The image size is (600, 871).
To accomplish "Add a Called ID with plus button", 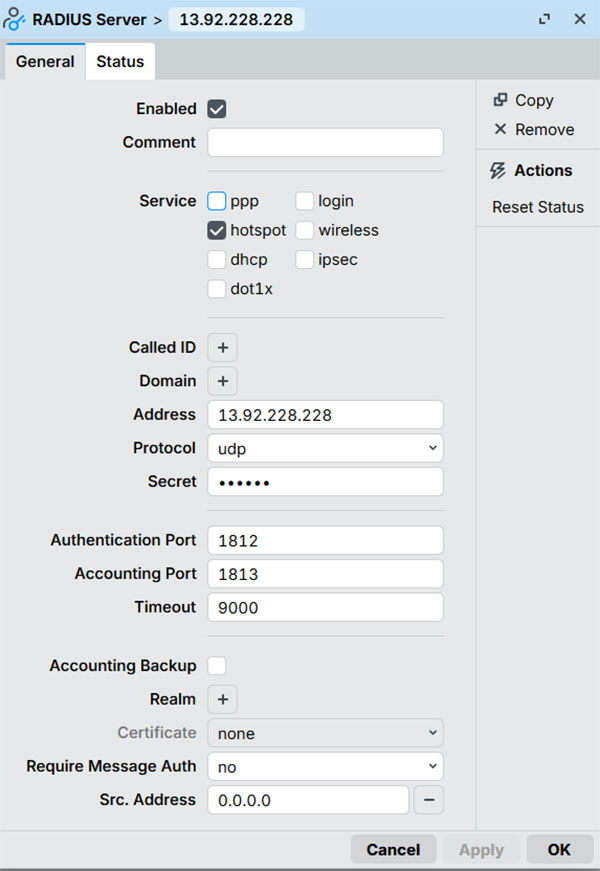I will [x=222, y=348].
